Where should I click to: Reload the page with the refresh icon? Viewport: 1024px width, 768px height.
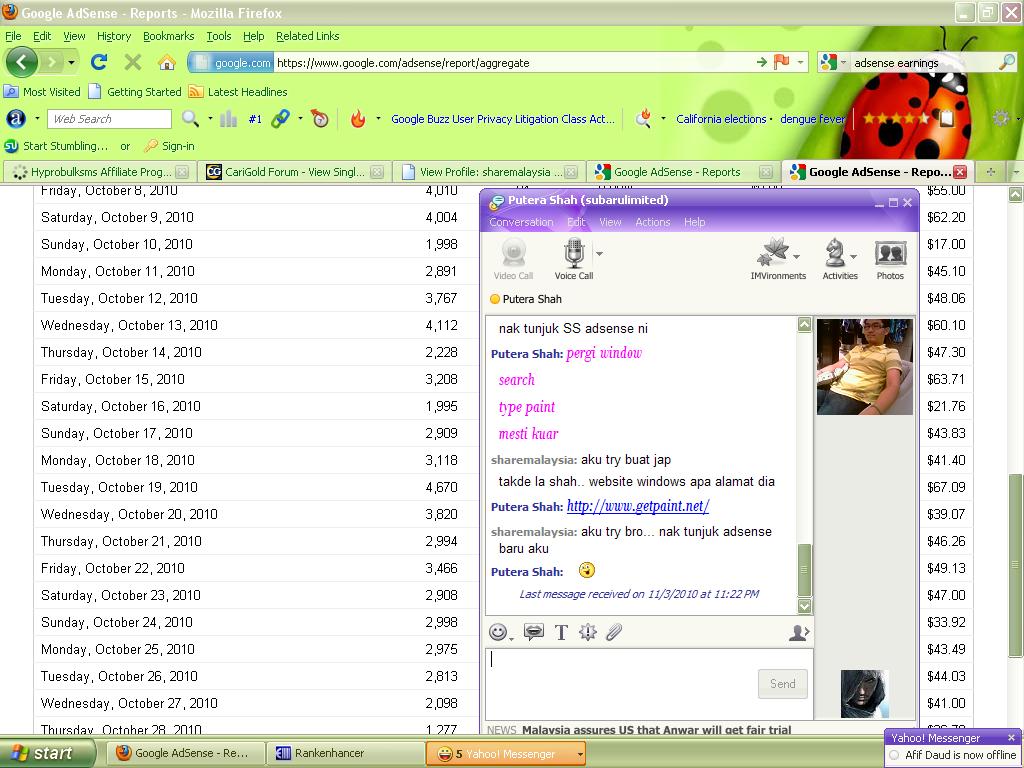coord(99,62)
